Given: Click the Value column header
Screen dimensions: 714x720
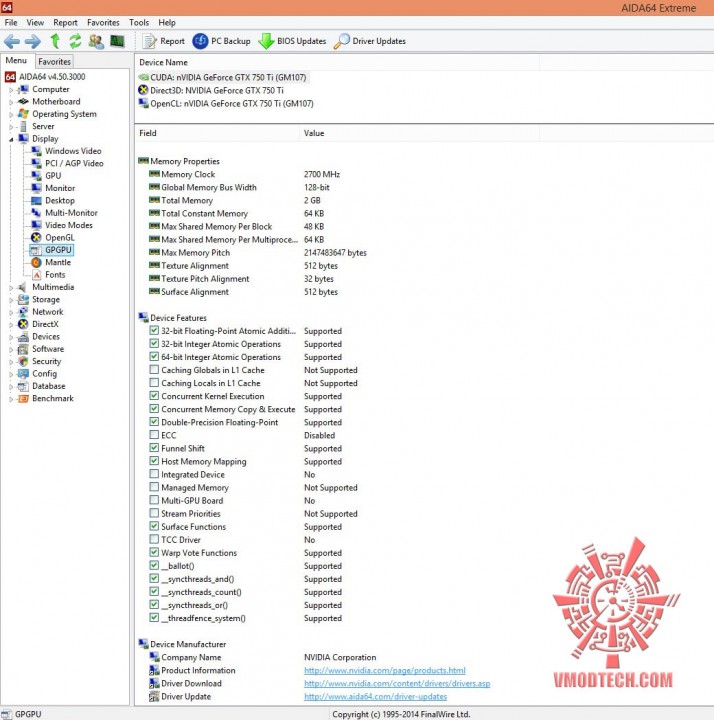Looking at the screenshot, I should 419,133.
